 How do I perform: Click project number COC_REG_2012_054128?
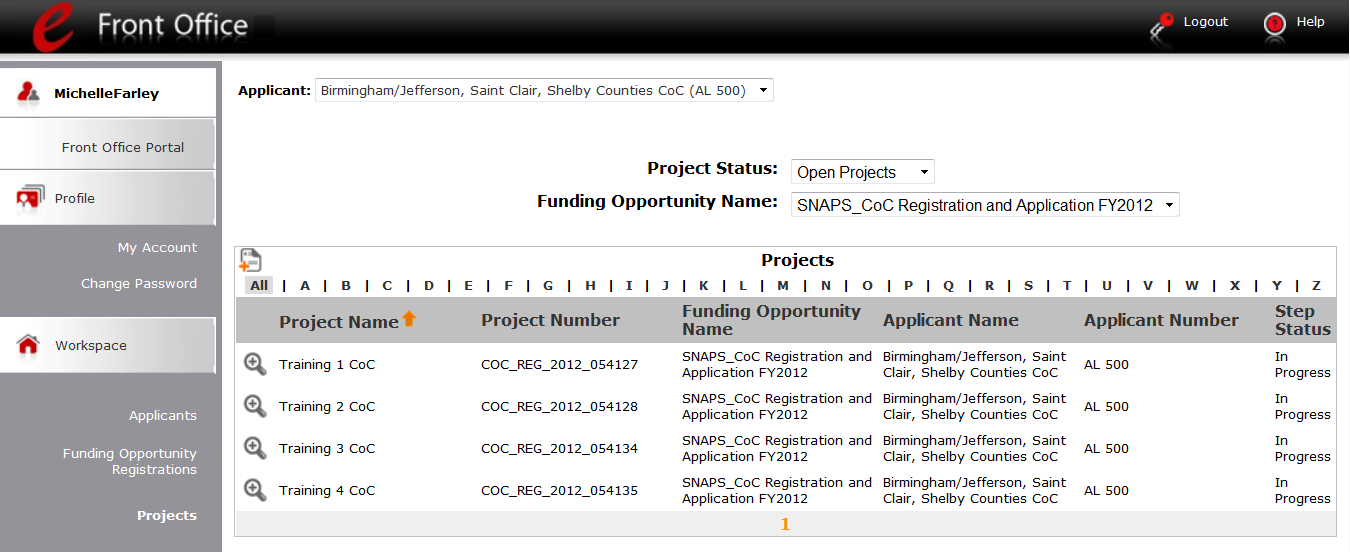[x=559, y=406]
